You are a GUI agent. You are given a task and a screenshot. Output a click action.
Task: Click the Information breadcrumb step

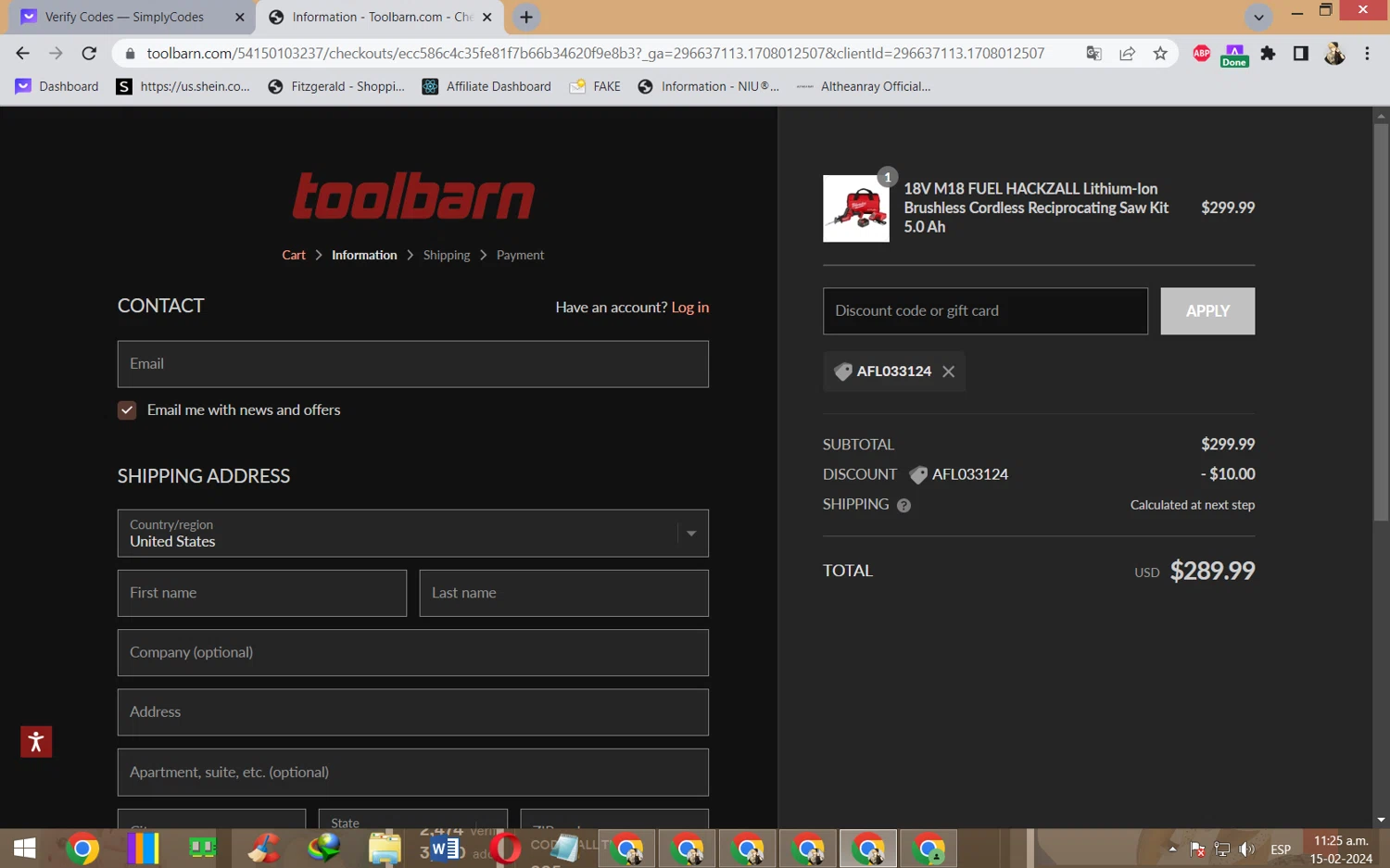[364, 255]
